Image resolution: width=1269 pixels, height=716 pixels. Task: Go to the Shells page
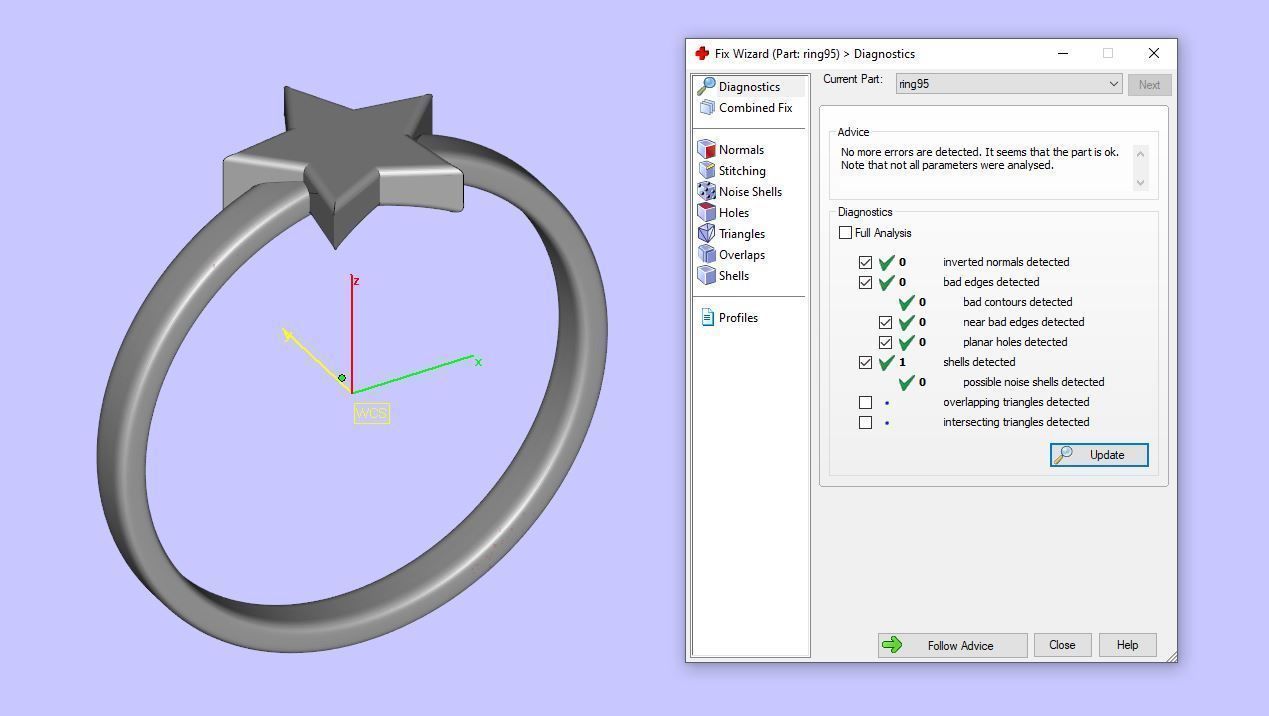coord(734,276)
